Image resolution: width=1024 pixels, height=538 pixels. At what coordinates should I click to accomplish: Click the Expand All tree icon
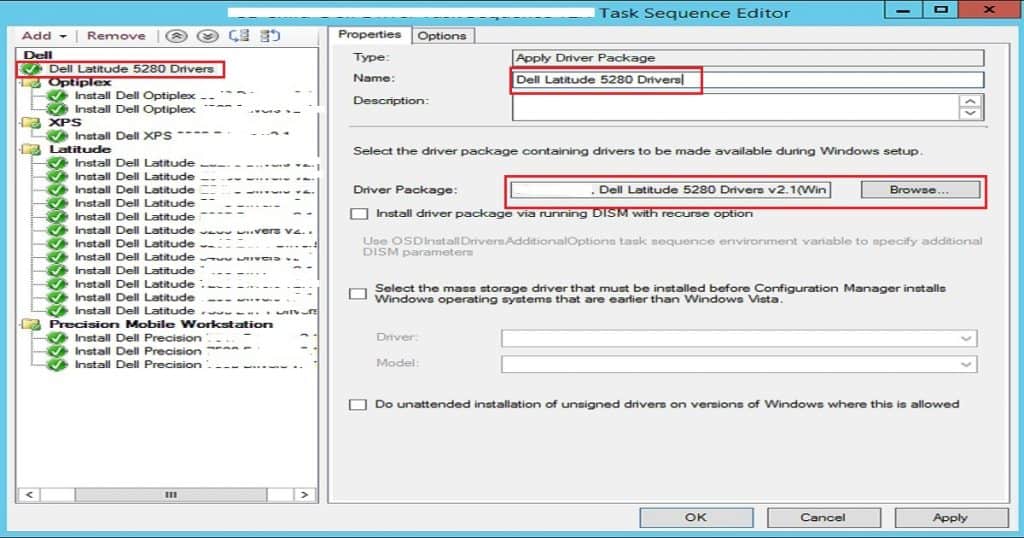tap(239, 35)
